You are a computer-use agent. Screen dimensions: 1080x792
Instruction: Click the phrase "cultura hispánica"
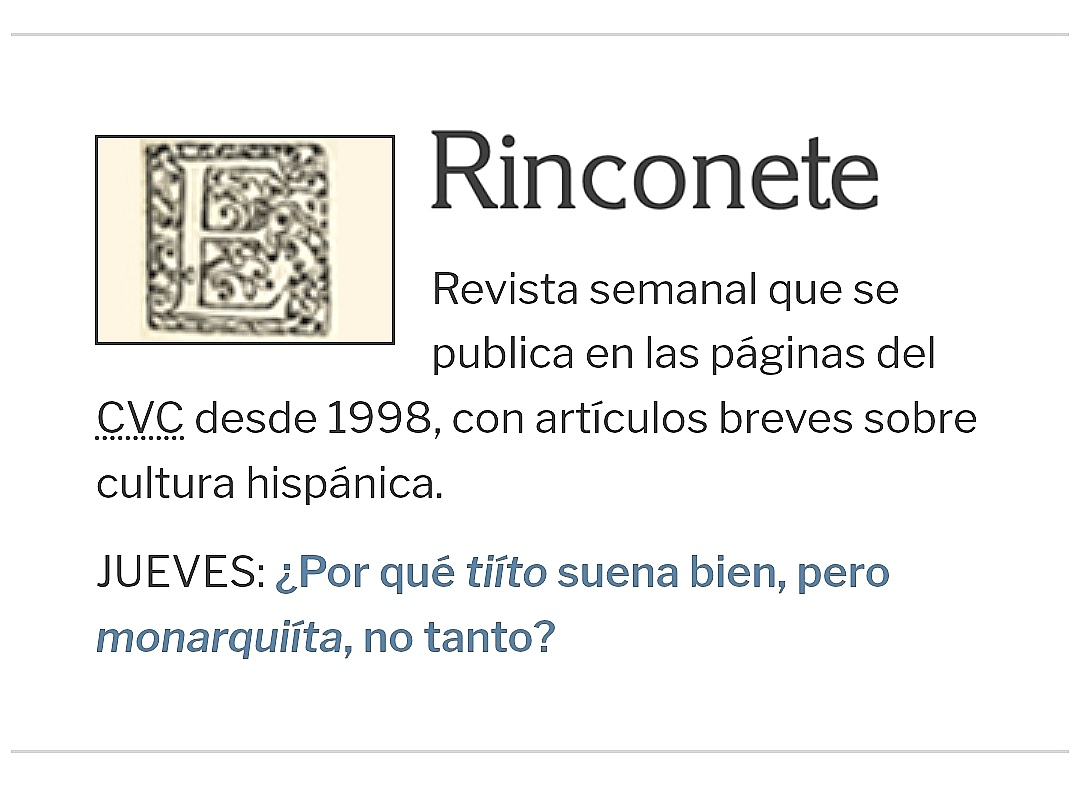[268, 484]
